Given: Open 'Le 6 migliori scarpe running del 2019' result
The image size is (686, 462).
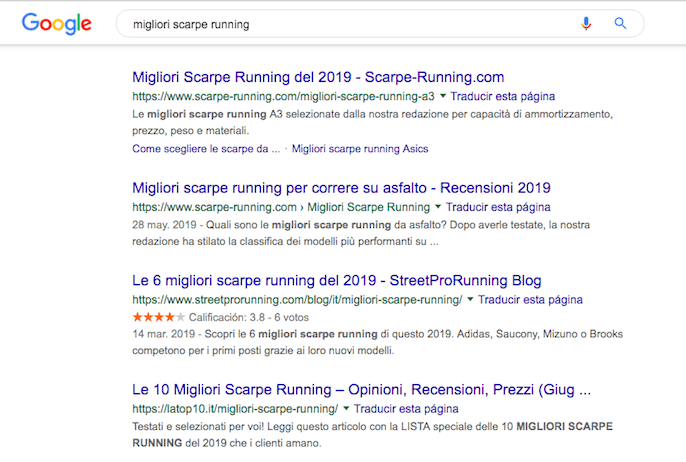Looking at the screenshot, I should (337, 280).
